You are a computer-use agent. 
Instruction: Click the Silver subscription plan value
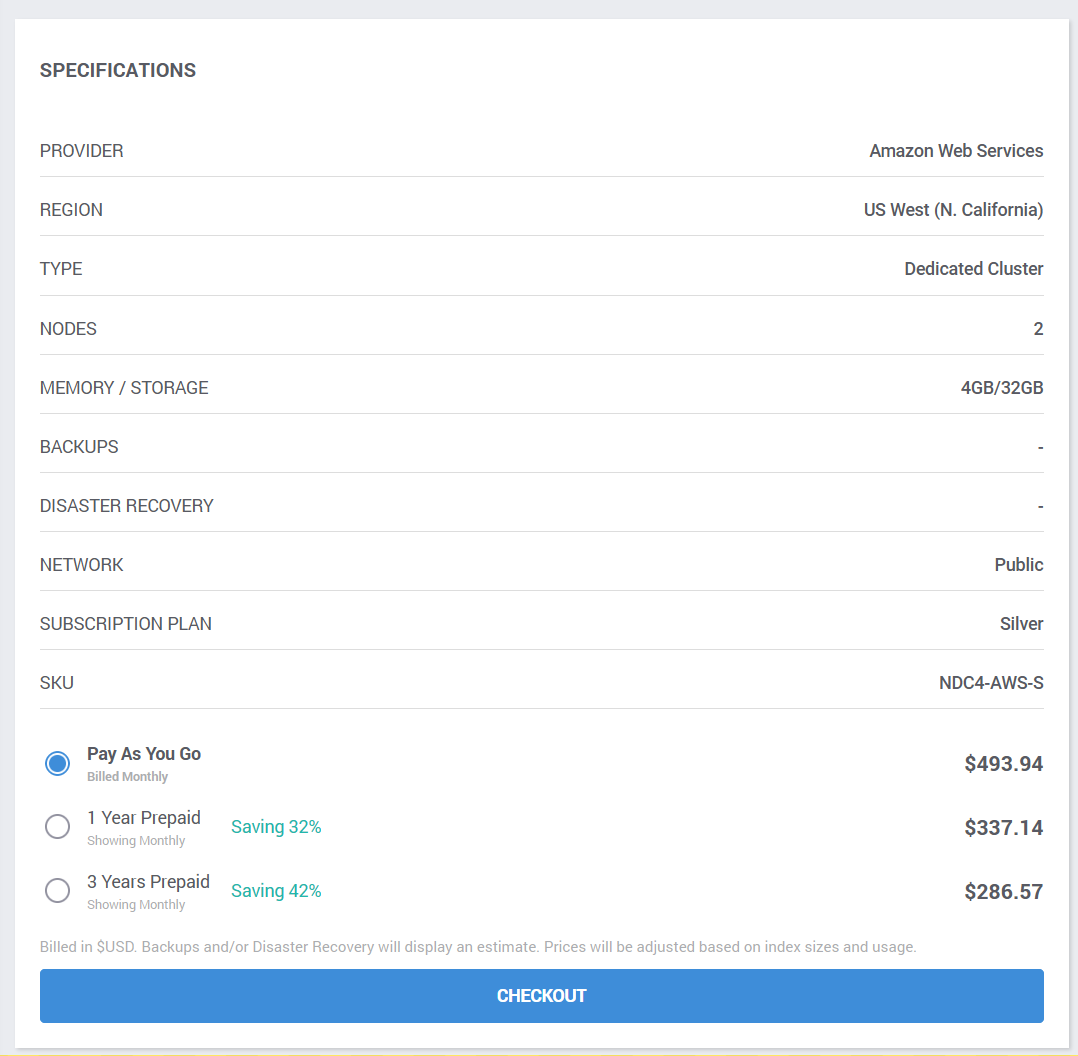(x=1021, y=623)
